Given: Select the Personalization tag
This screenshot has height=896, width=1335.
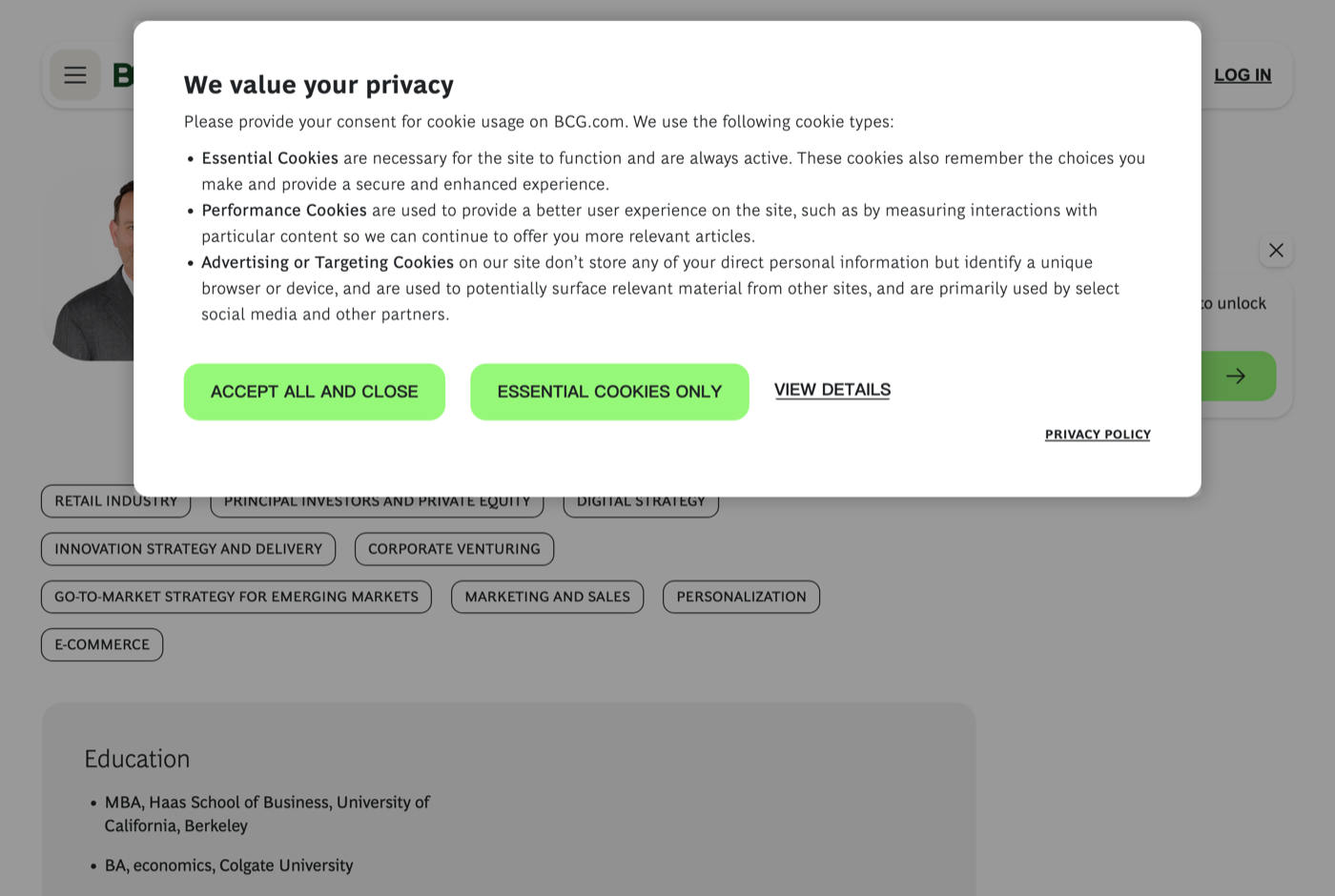Looking at the screenshot, I should tap(741, 597).
